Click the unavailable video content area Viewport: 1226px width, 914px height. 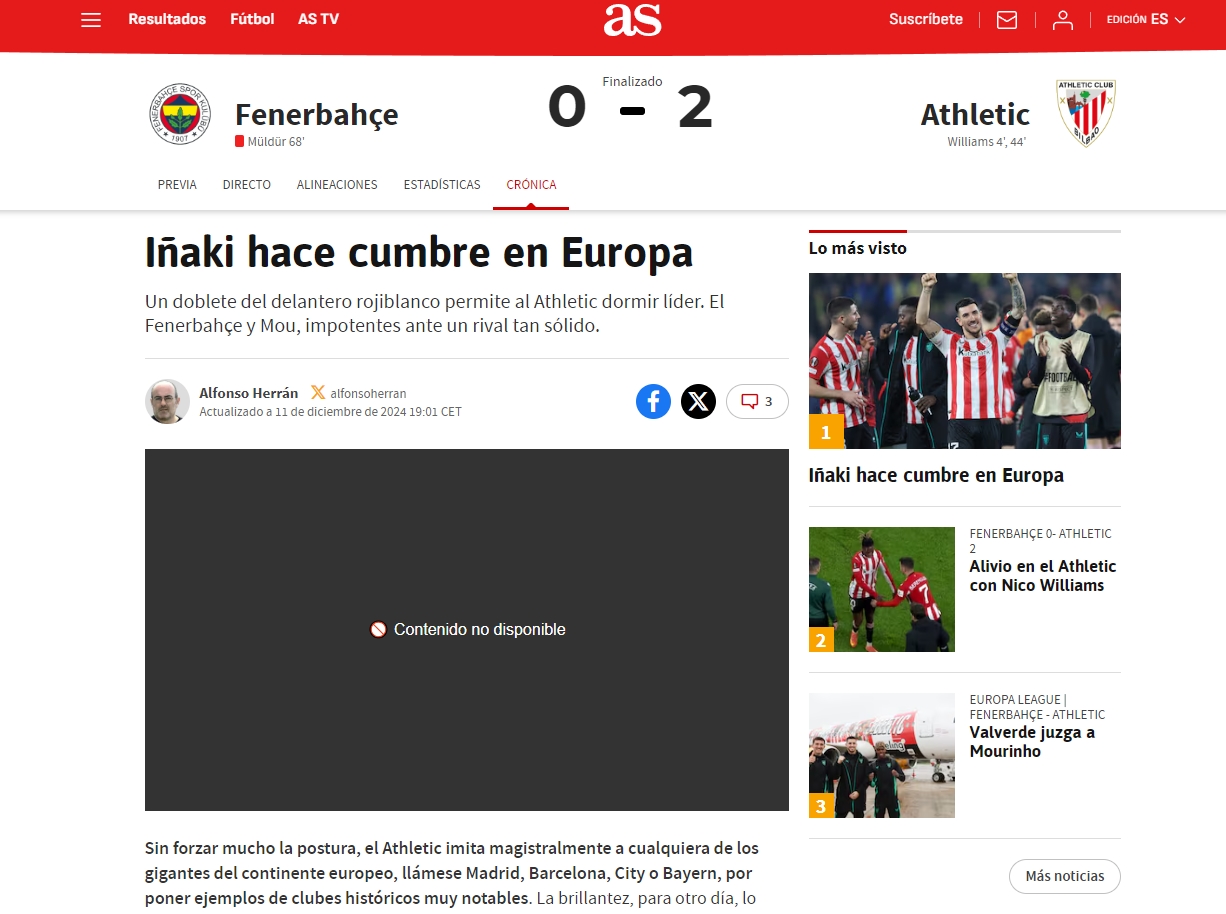tap(467, 630)
